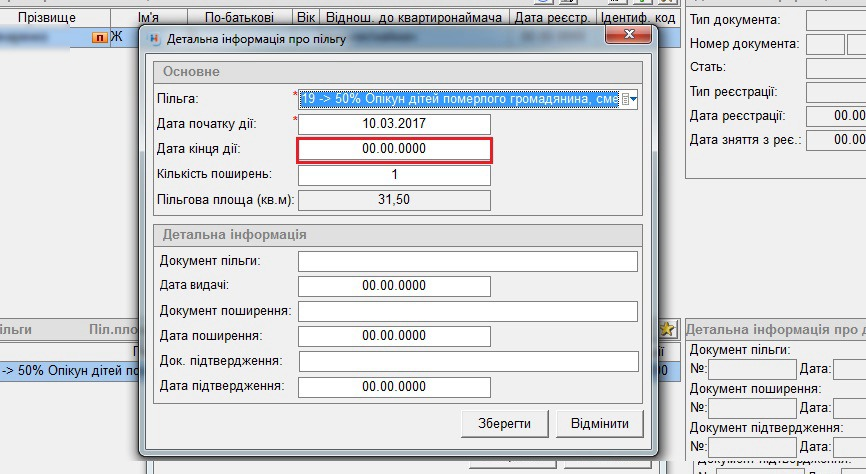Select the 50% Опікун дітей row in benefits list

tap(70, 370)
